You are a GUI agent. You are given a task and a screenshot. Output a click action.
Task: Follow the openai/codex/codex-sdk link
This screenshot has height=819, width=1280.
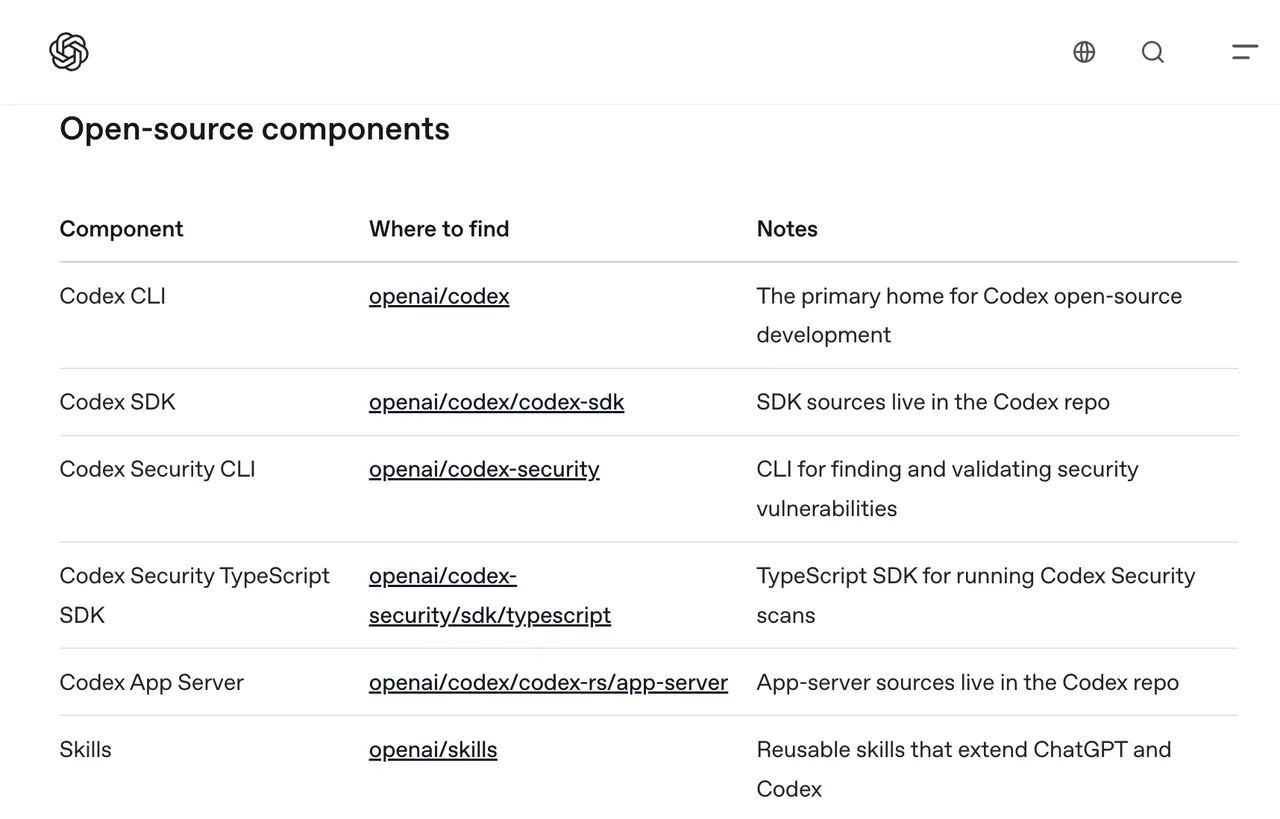tap(496, 402)
